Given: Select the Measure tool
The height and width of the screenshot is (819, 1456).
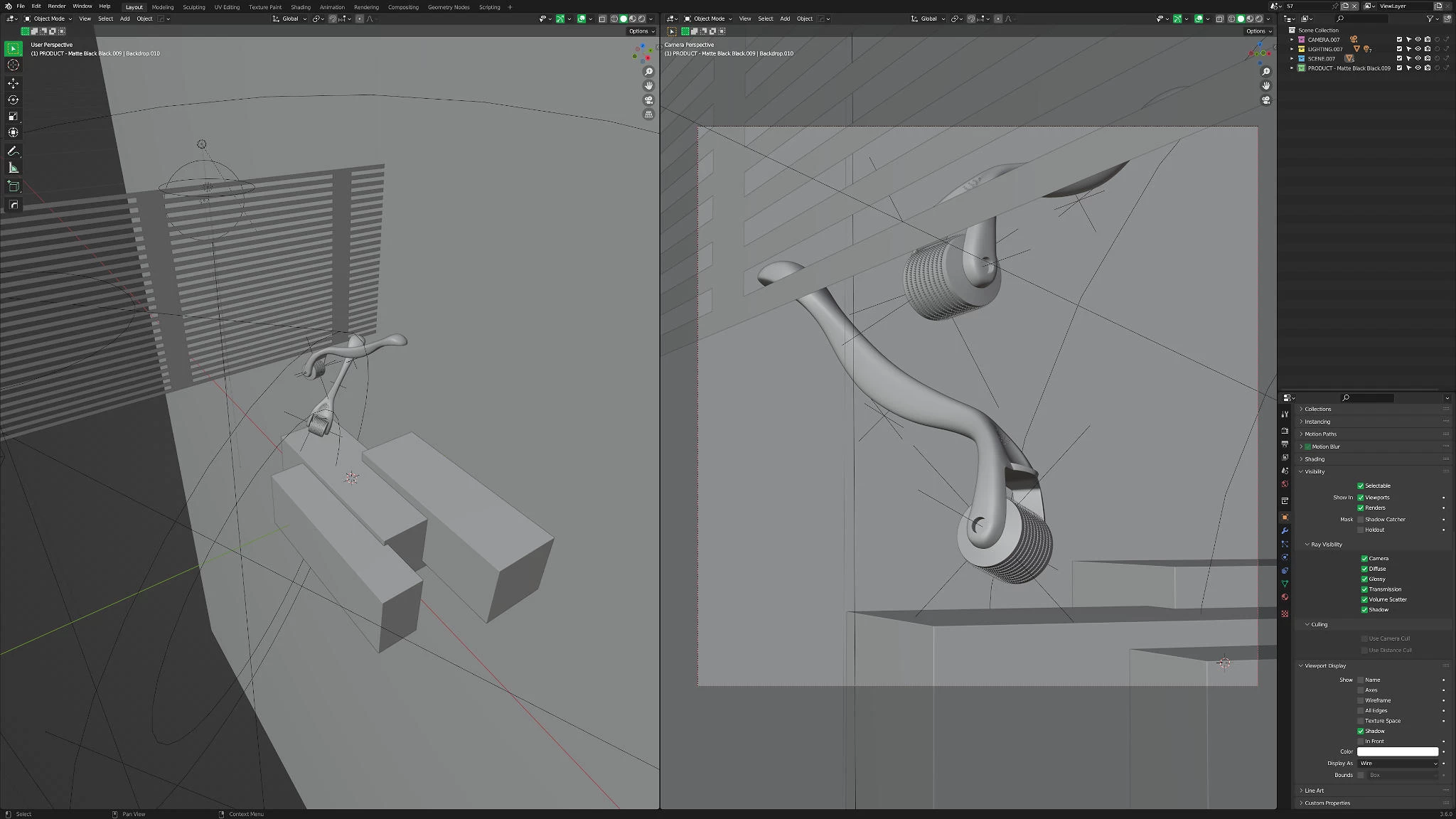Looking at the screenshot, I should click(x=13, y=168).
